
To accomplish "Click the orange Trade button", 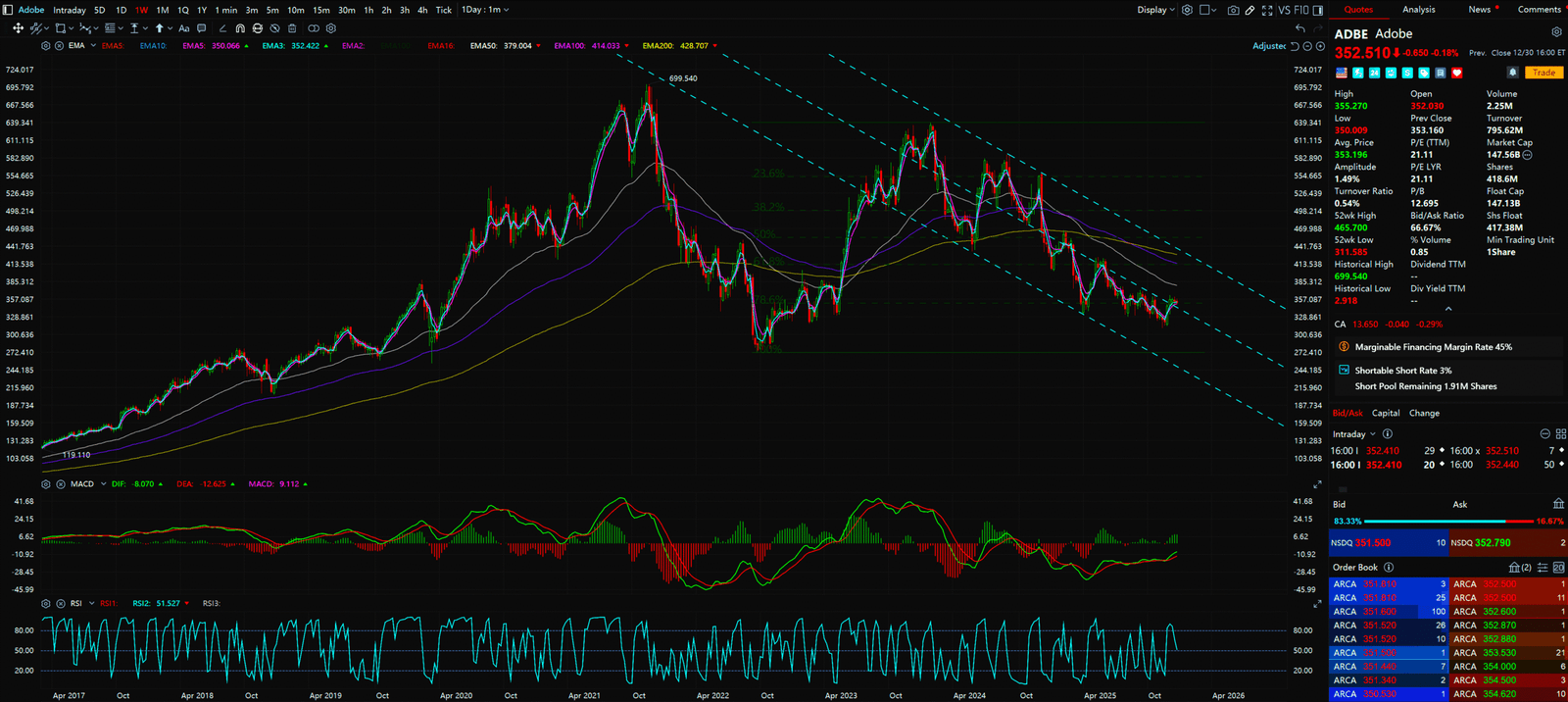I will pyautogui.click(x=1543, y=73).
